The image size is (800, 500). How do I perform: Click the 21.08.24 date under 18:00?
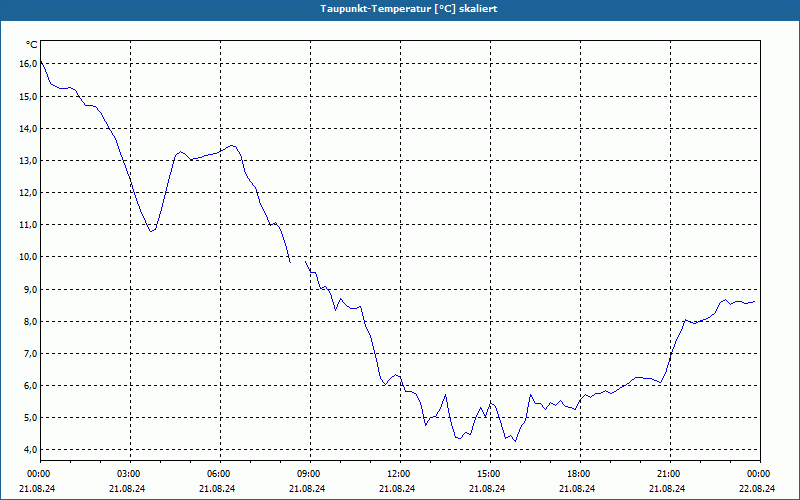tap(577, 488)
